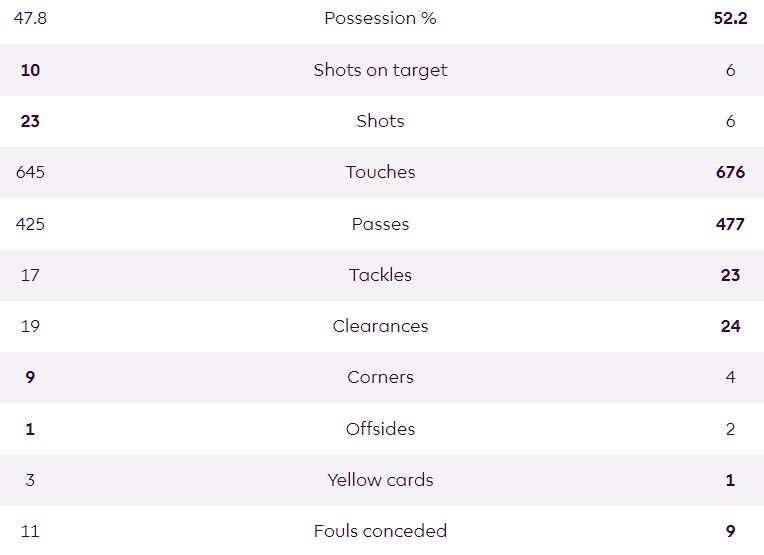The width and height of the screenshot is (764, 555).
Task: Click the Clearances stat label
Action: 380,326
